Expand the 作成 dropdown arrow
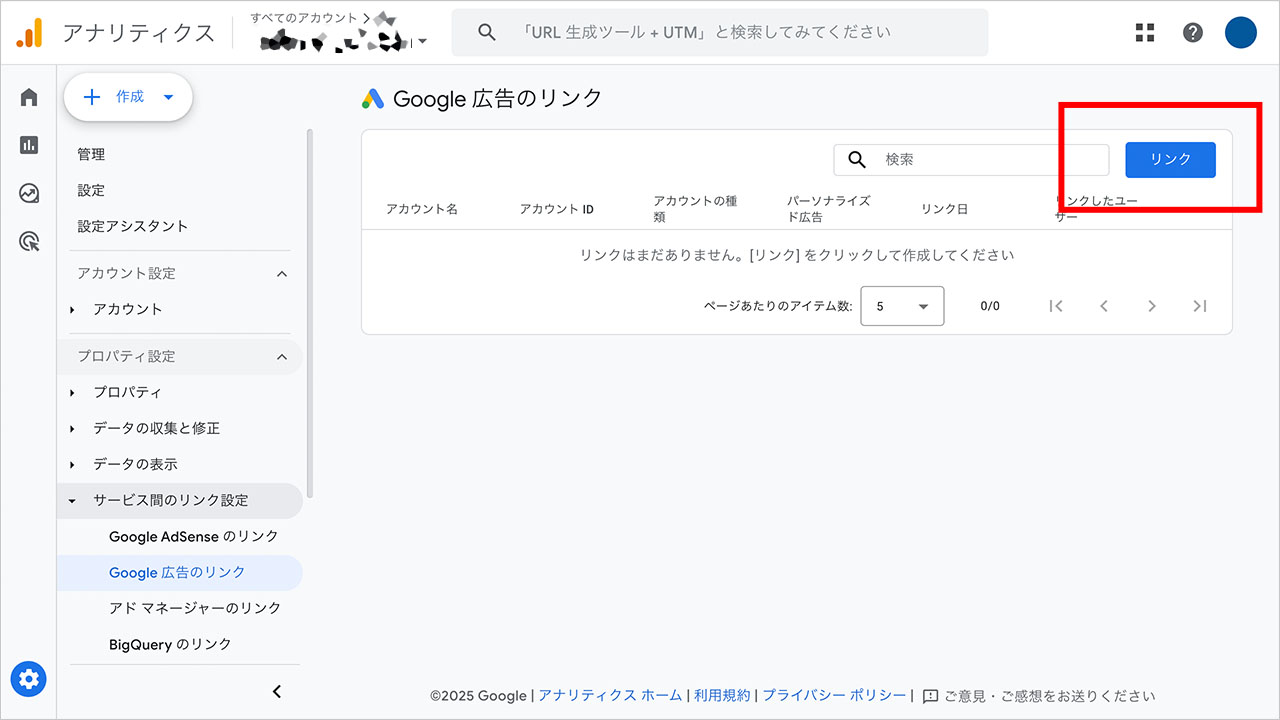The height and width of the screenshot is (720, 1280). pos(169,96)
